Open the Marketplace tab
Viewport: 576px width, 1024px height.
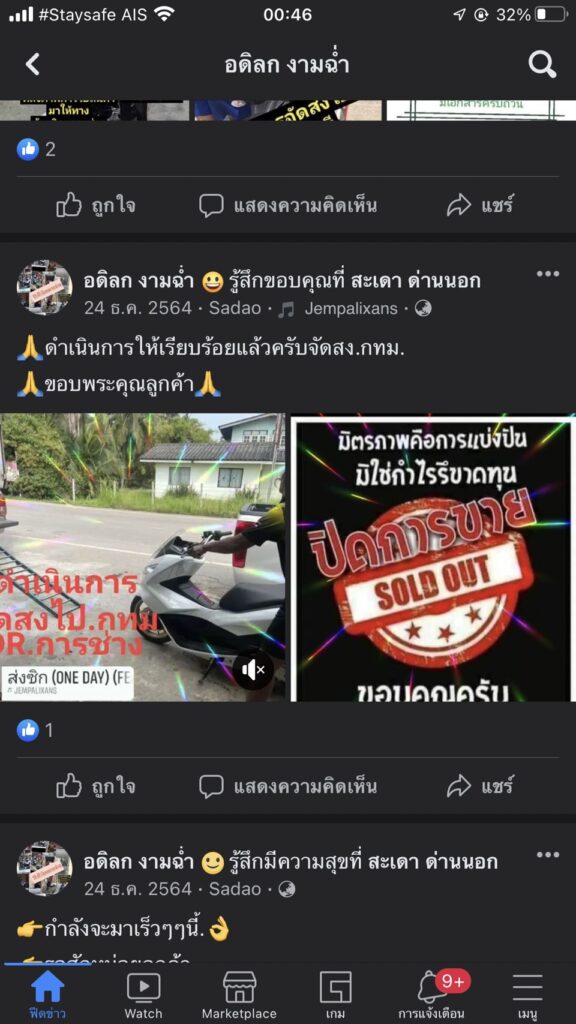pos(239,995)
